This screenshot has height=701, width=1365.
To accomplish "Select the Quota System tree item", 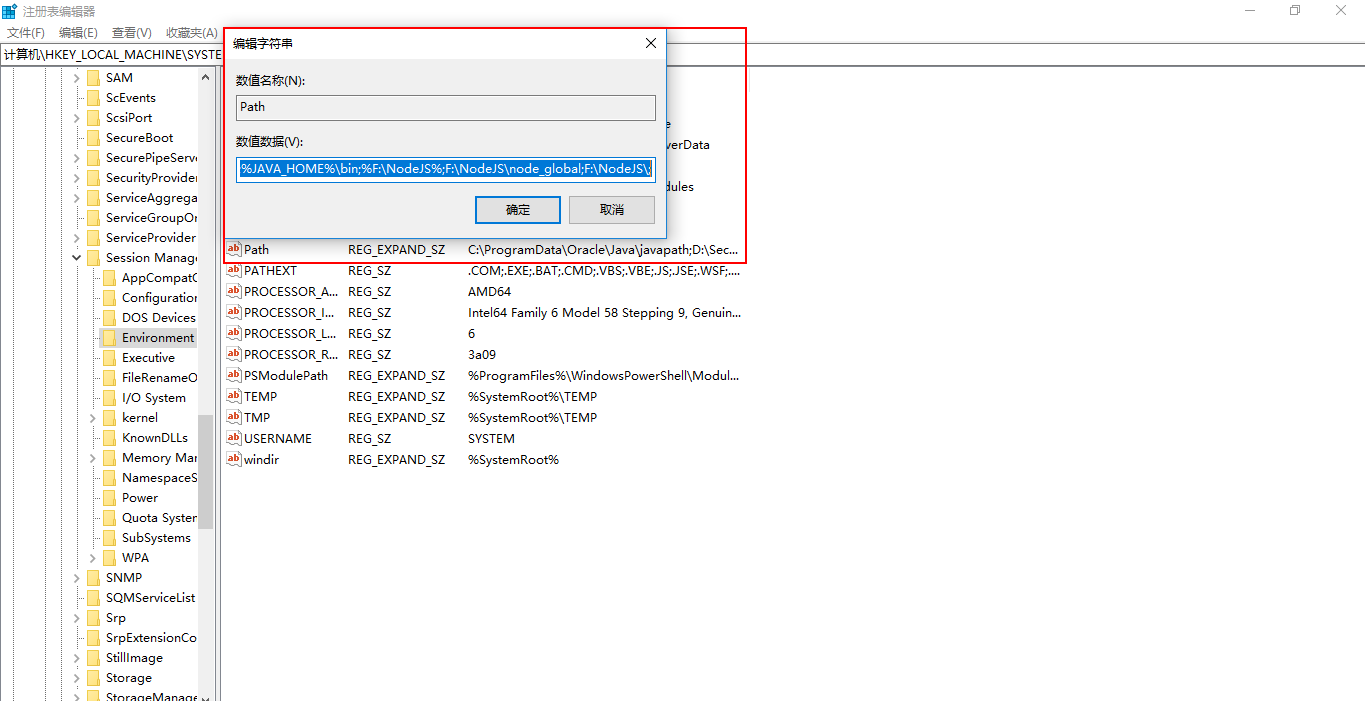I will [x=159, y=518].
